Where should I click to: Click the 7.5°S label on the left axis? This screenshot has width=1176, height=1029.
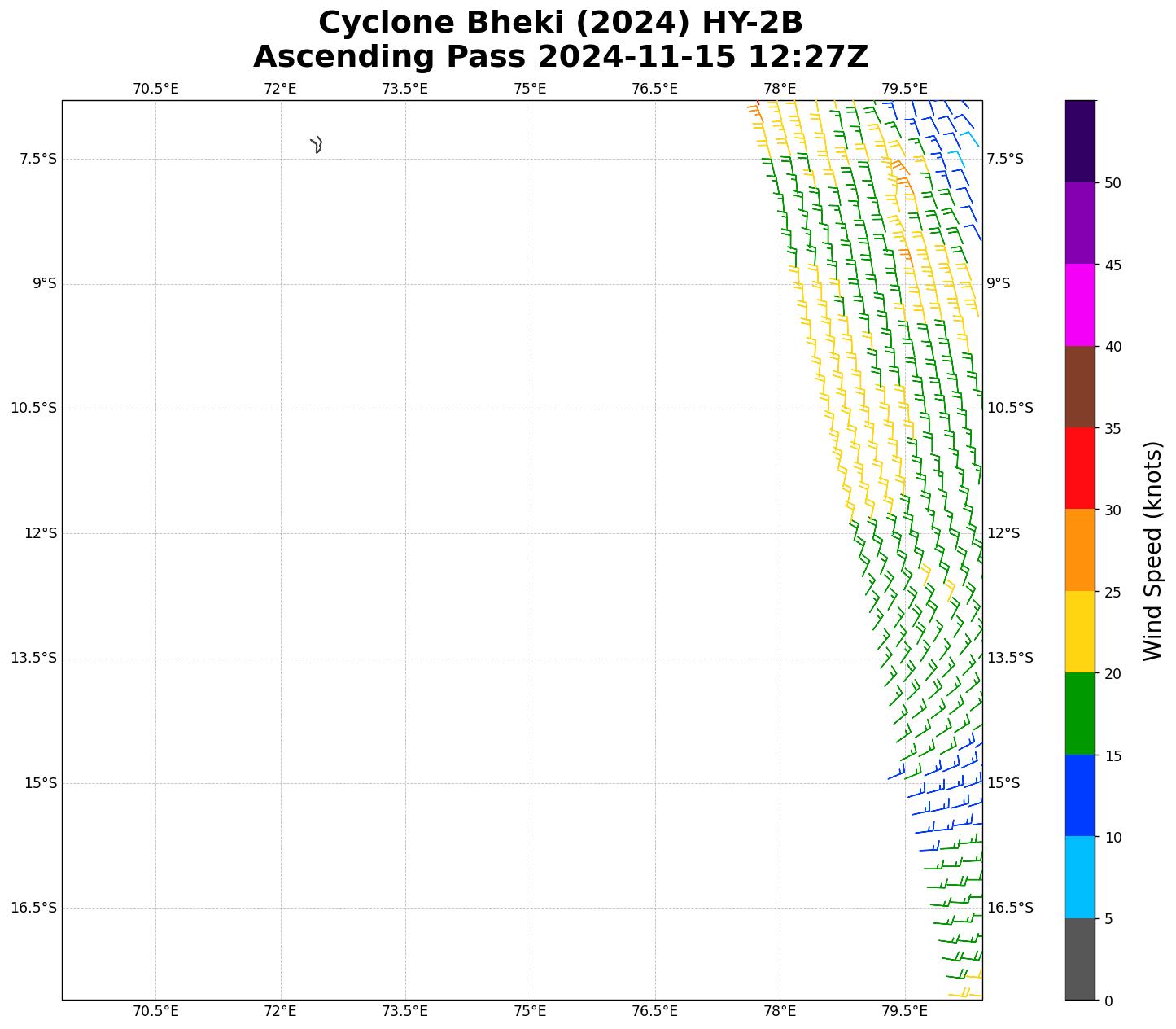point(38,159)
